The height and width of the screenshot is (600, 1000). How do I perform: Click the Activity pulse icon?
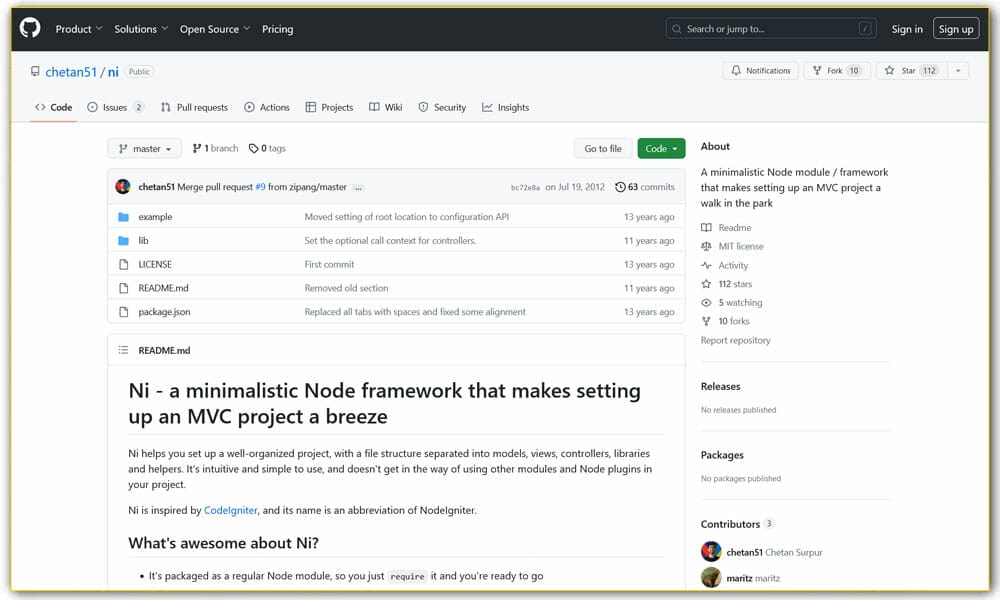pyautogui.click(x=707, y=266)
